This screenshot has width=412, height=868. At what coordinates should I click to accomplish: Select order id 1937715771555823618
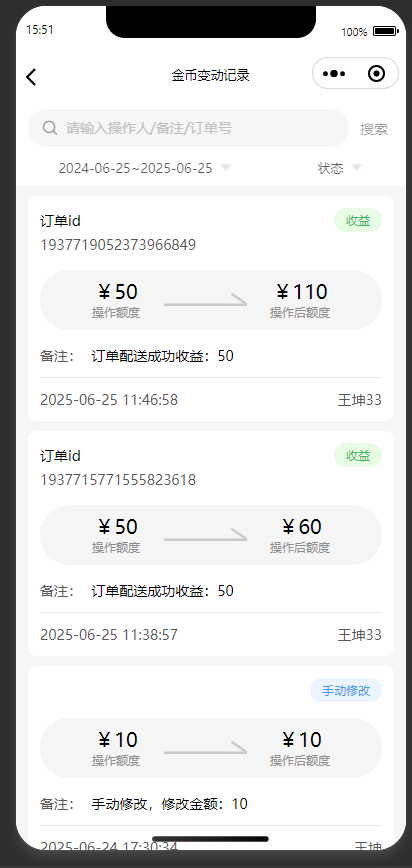pos(118,479)
